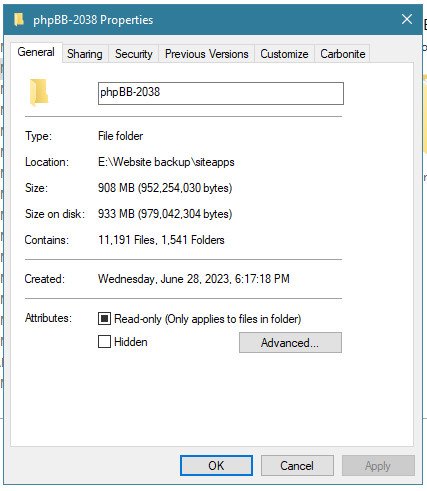
Task: Click the 'File folder' type value
Action: [x=120, y=136]
